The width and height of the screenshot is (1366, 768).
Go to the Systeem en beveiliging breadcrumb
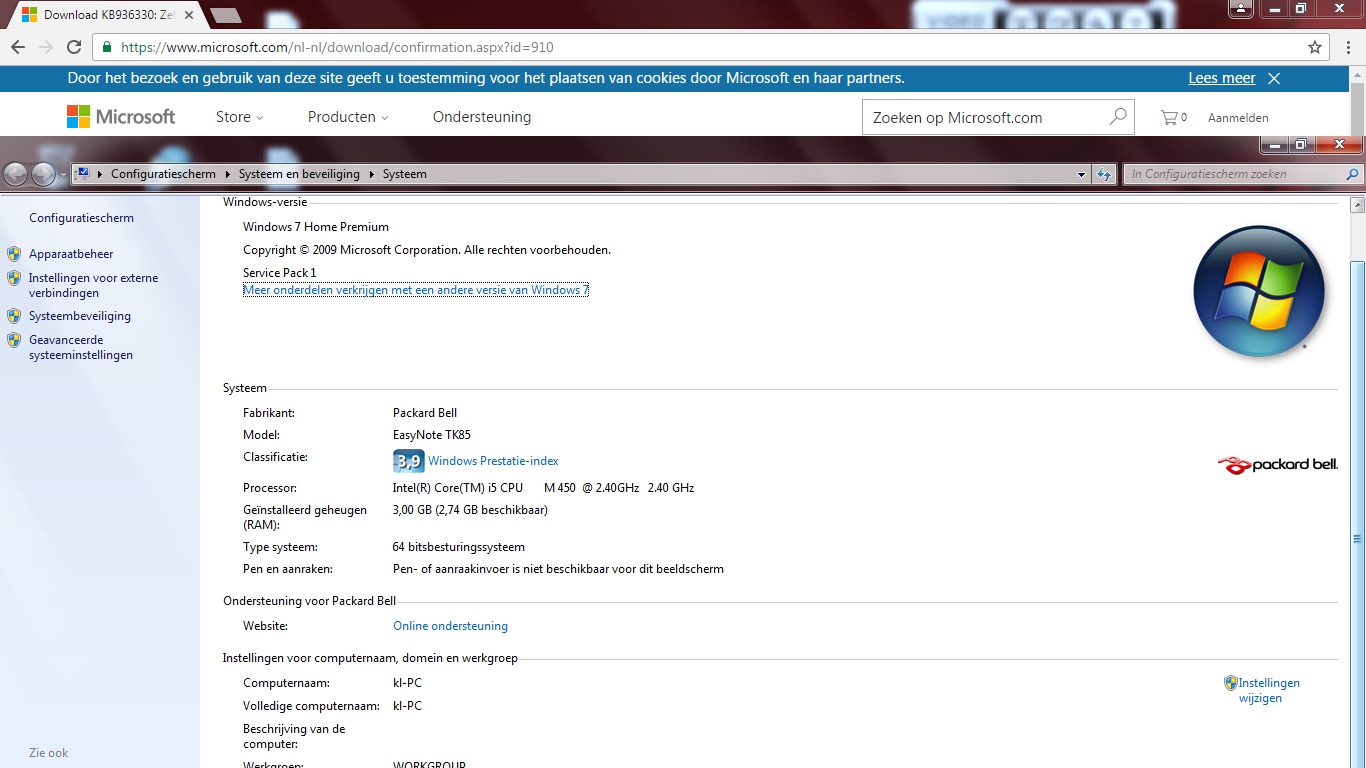point(299,174)
